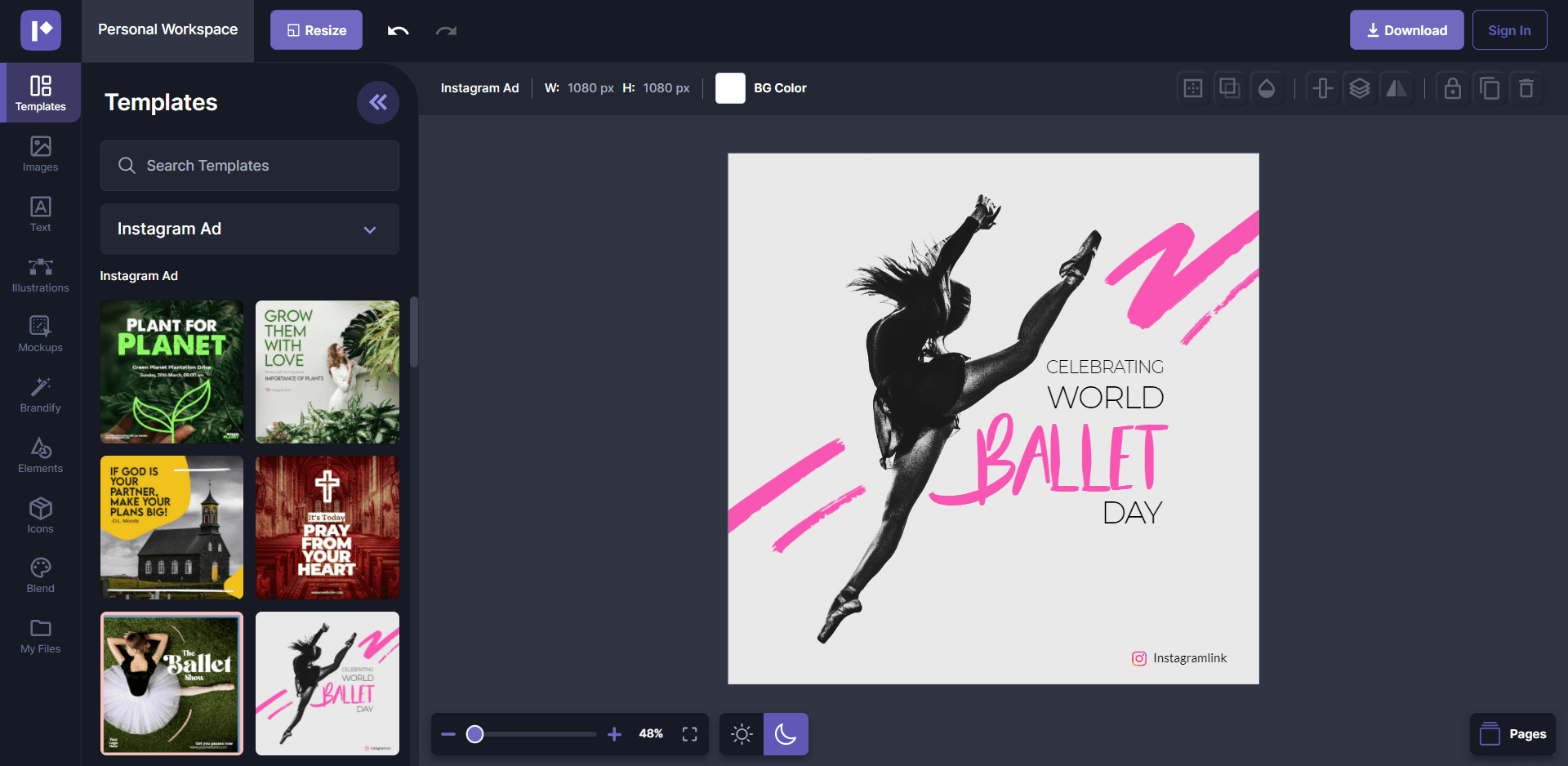The height and width of the screenshot is (766, 1568).
Task: Click the trash delete icon
Action: (1526, 88)
